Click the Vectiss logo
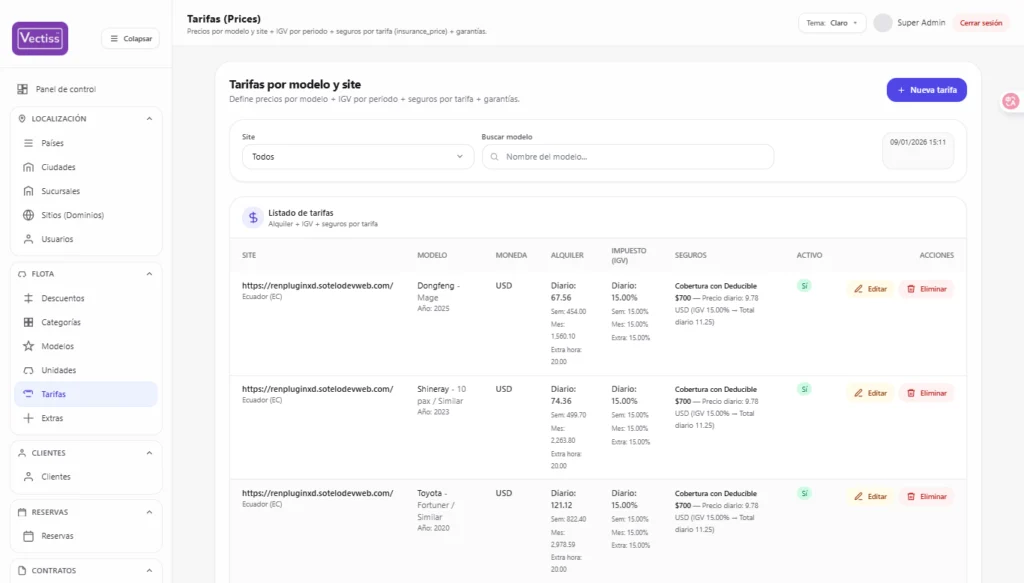Image resolution: width=1024 pixels, height=583 pixels. pos(40,38)
